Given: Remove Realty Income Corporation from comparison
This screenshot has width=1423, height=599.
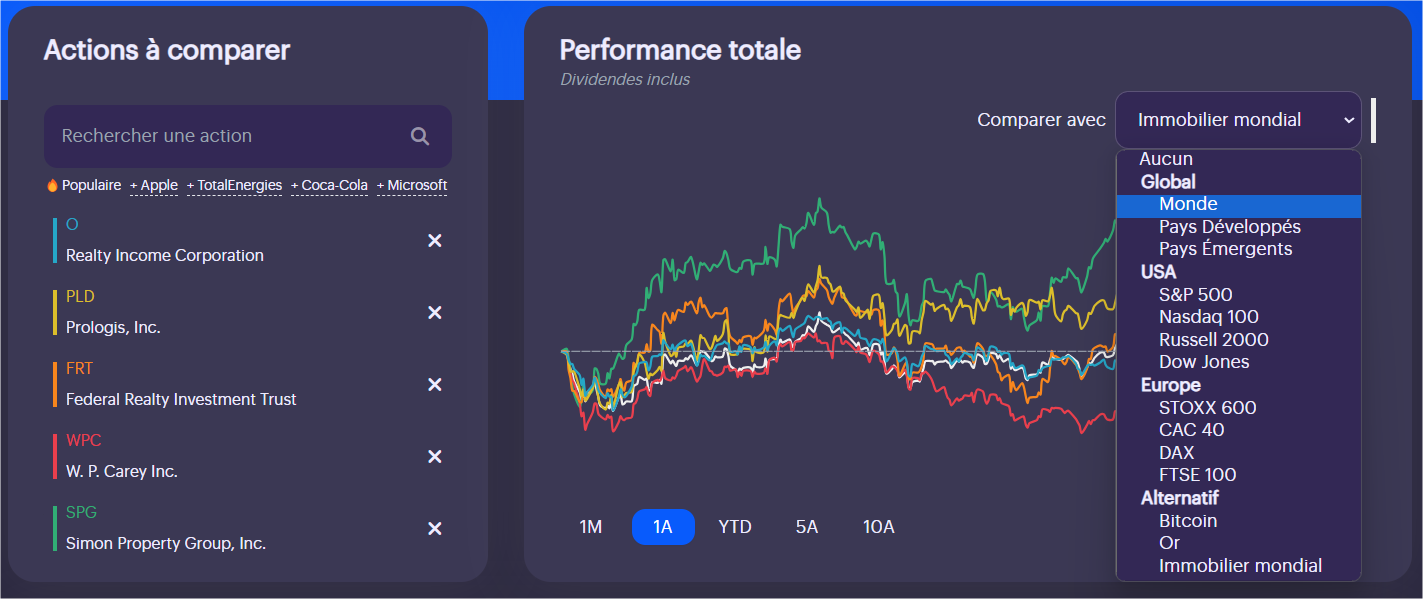Looking at the screenshot, I should point(435,241).
